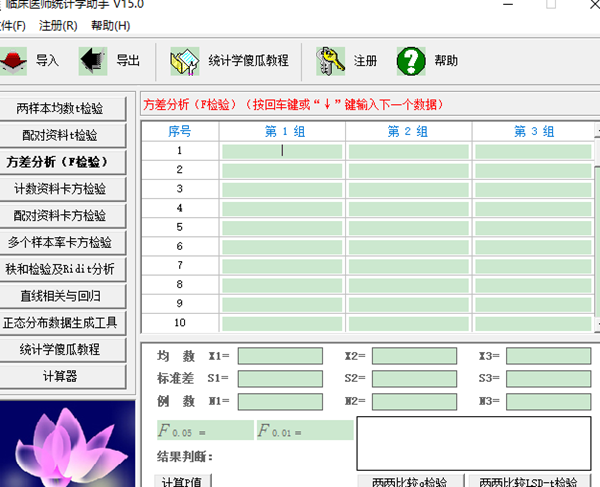
Task: Click the S3= standard deviation field
Action: pos(549,379)
